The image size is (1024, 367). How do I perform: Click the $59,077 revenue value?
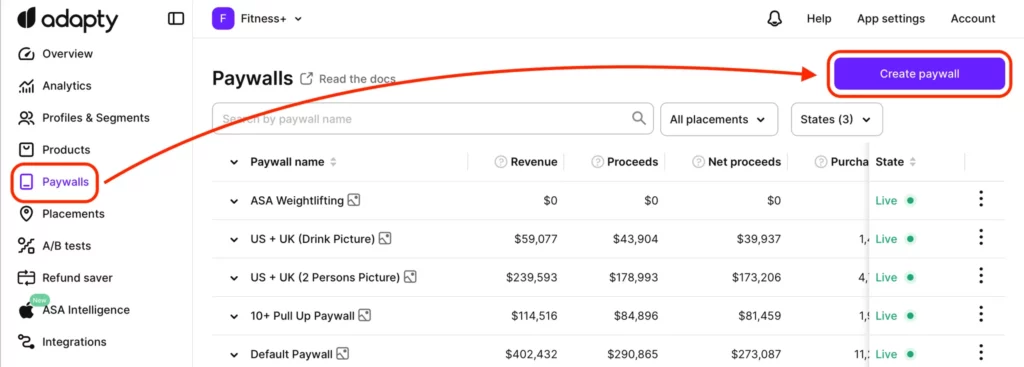536,239
